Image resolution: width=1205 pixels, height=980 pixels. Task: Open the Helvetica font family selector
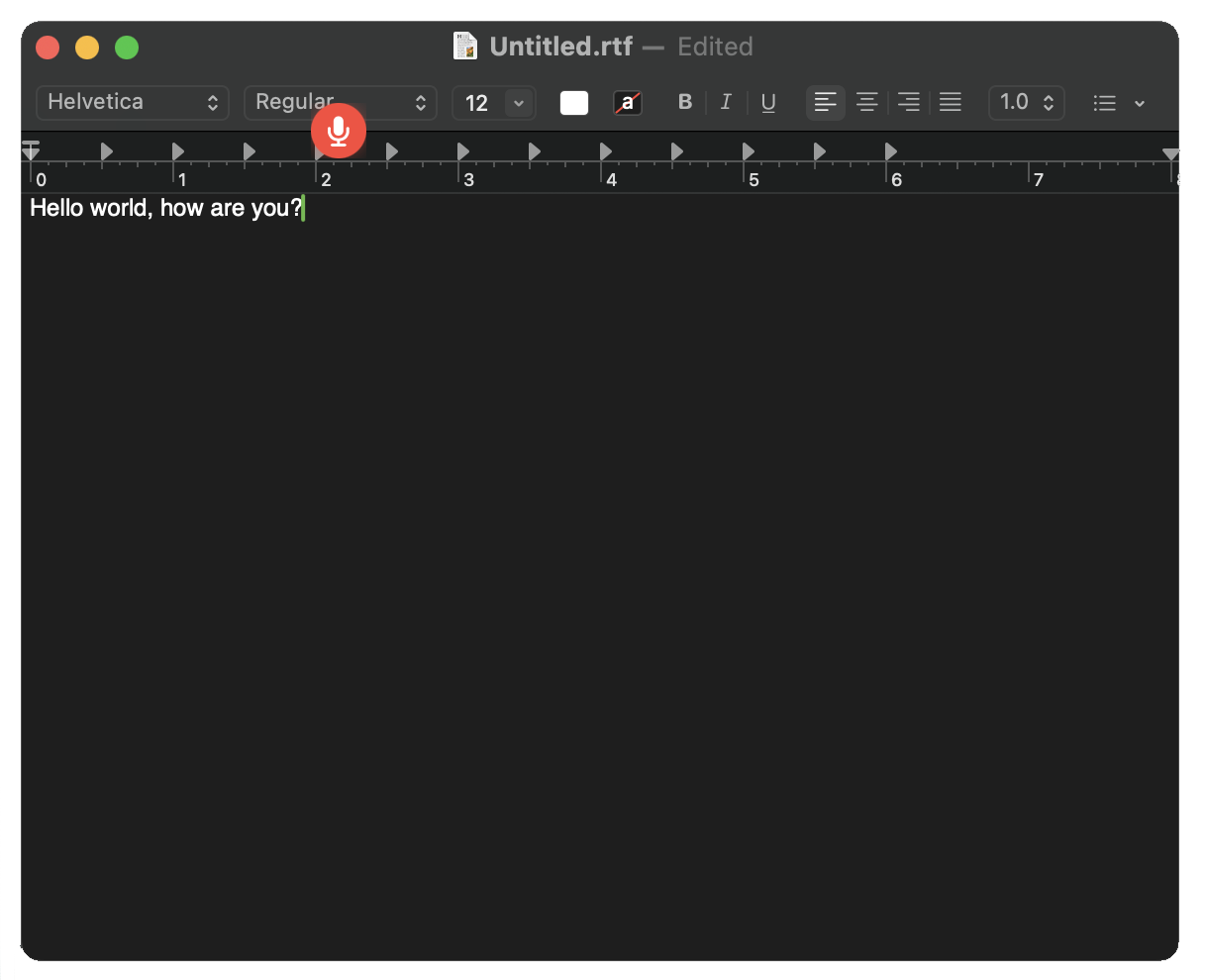[x=132, y=102]
